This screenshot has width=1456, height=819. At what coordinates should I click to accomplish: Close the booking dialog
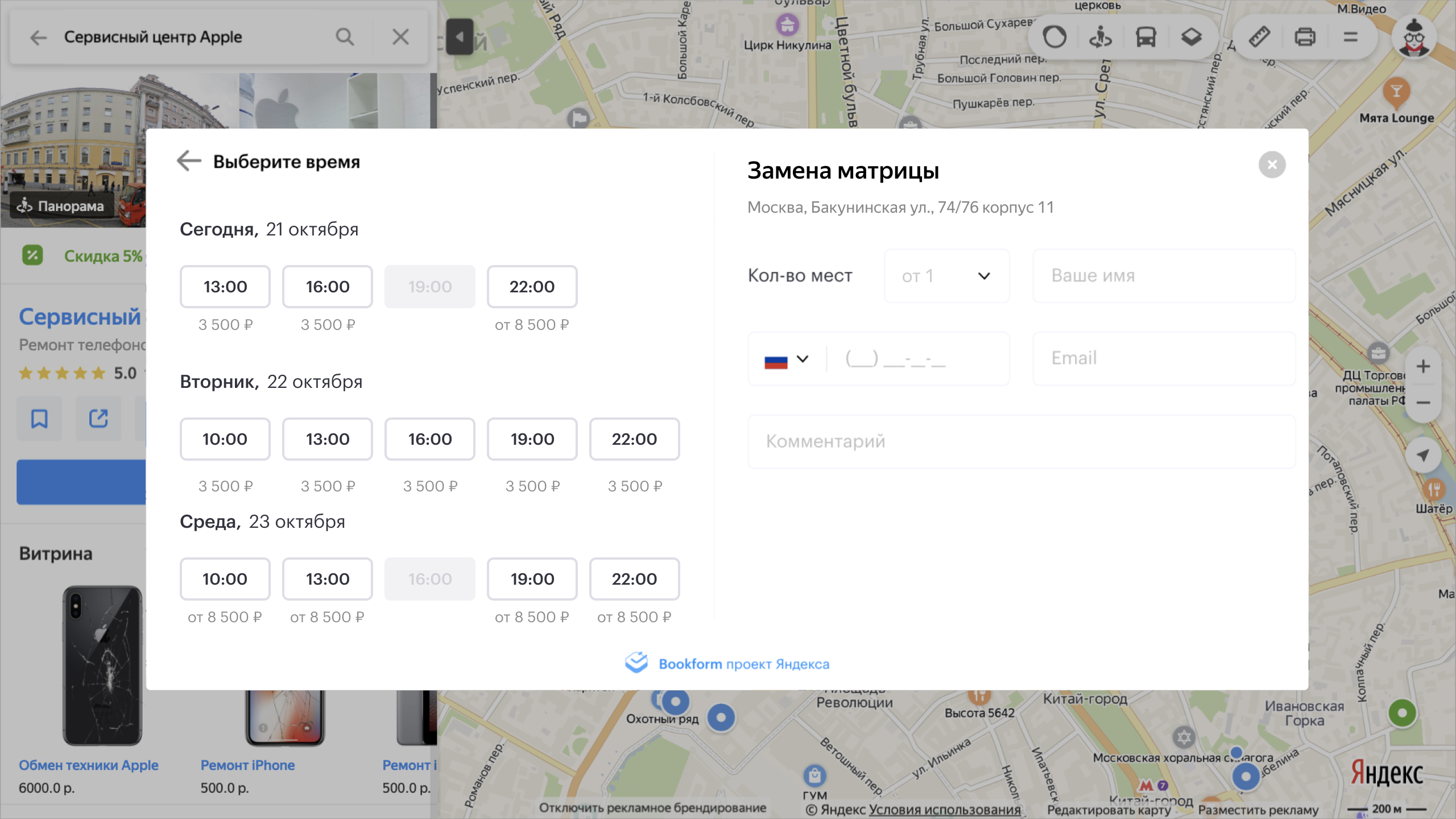[x=1272, y=164]
